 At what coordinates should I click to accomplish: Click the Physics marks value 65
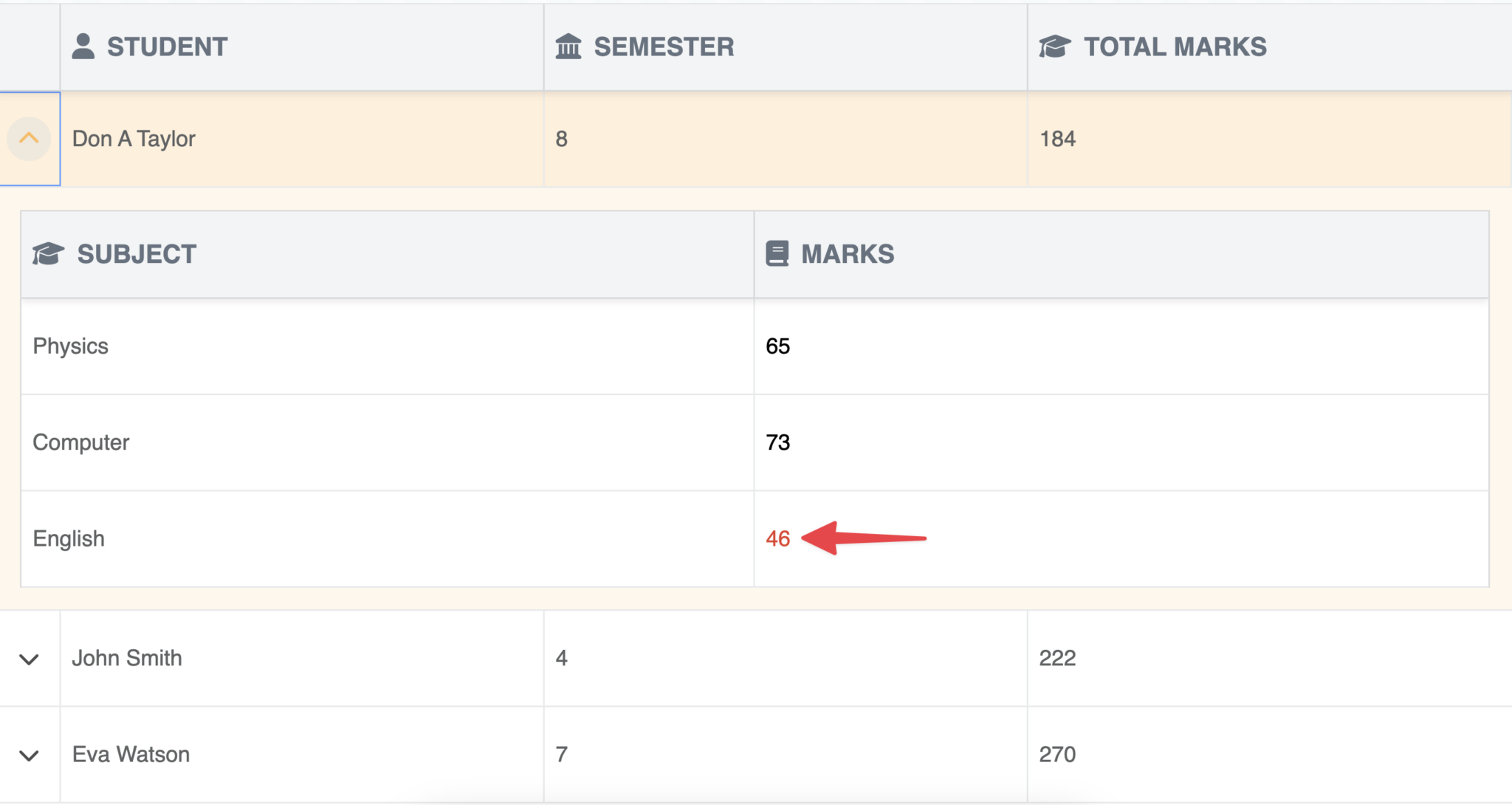point(777,346)
